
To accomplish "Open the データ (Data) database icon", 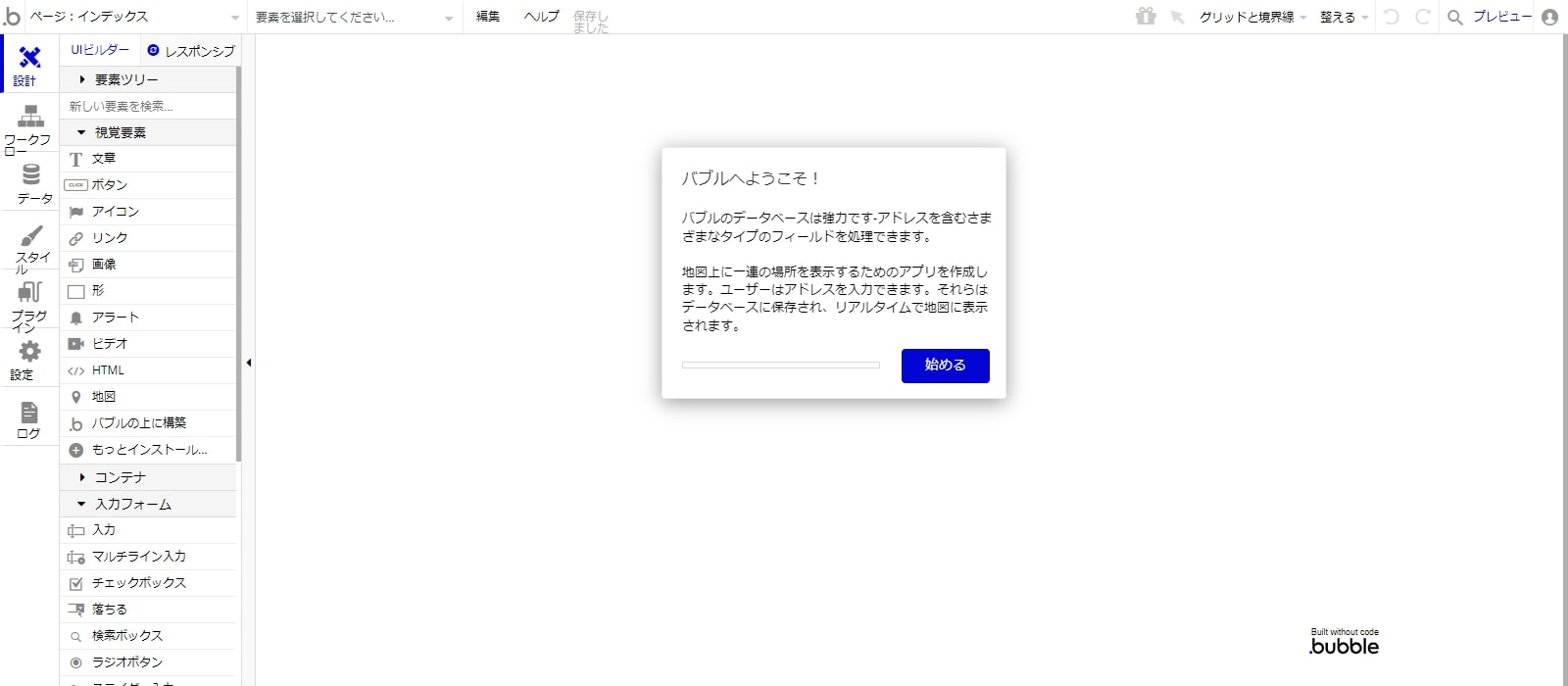I will click(31, 176).
